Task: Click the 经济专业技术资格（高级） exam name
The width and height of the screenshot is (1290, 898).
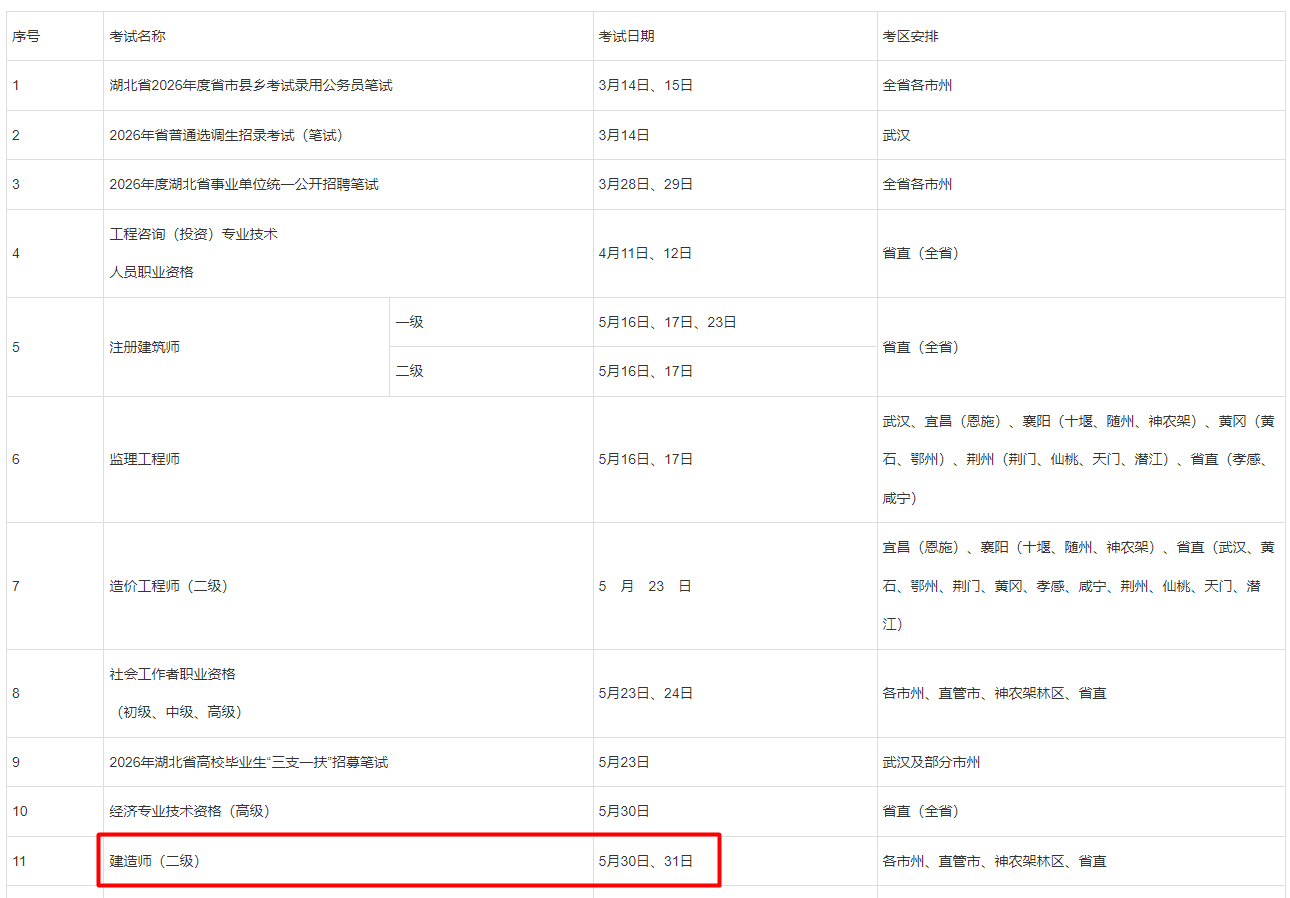Action: [x=189, y=811]
